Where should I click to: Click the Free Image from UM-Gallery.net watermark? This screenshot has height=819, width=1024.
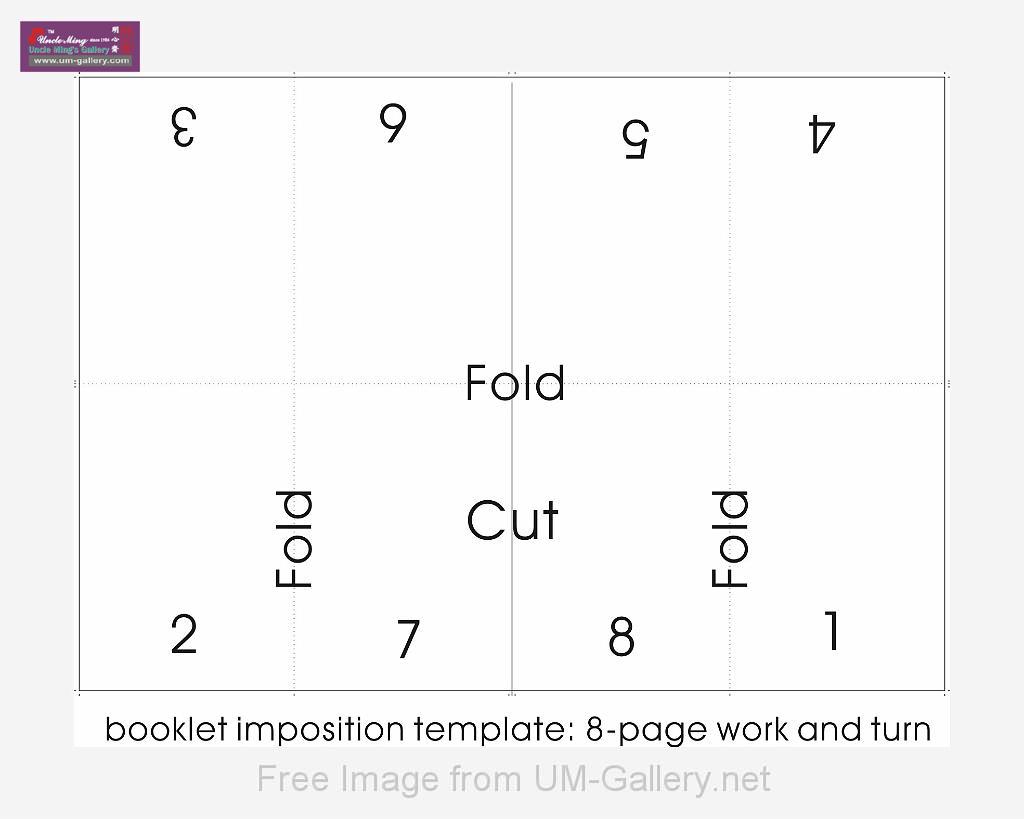[513, 778]
